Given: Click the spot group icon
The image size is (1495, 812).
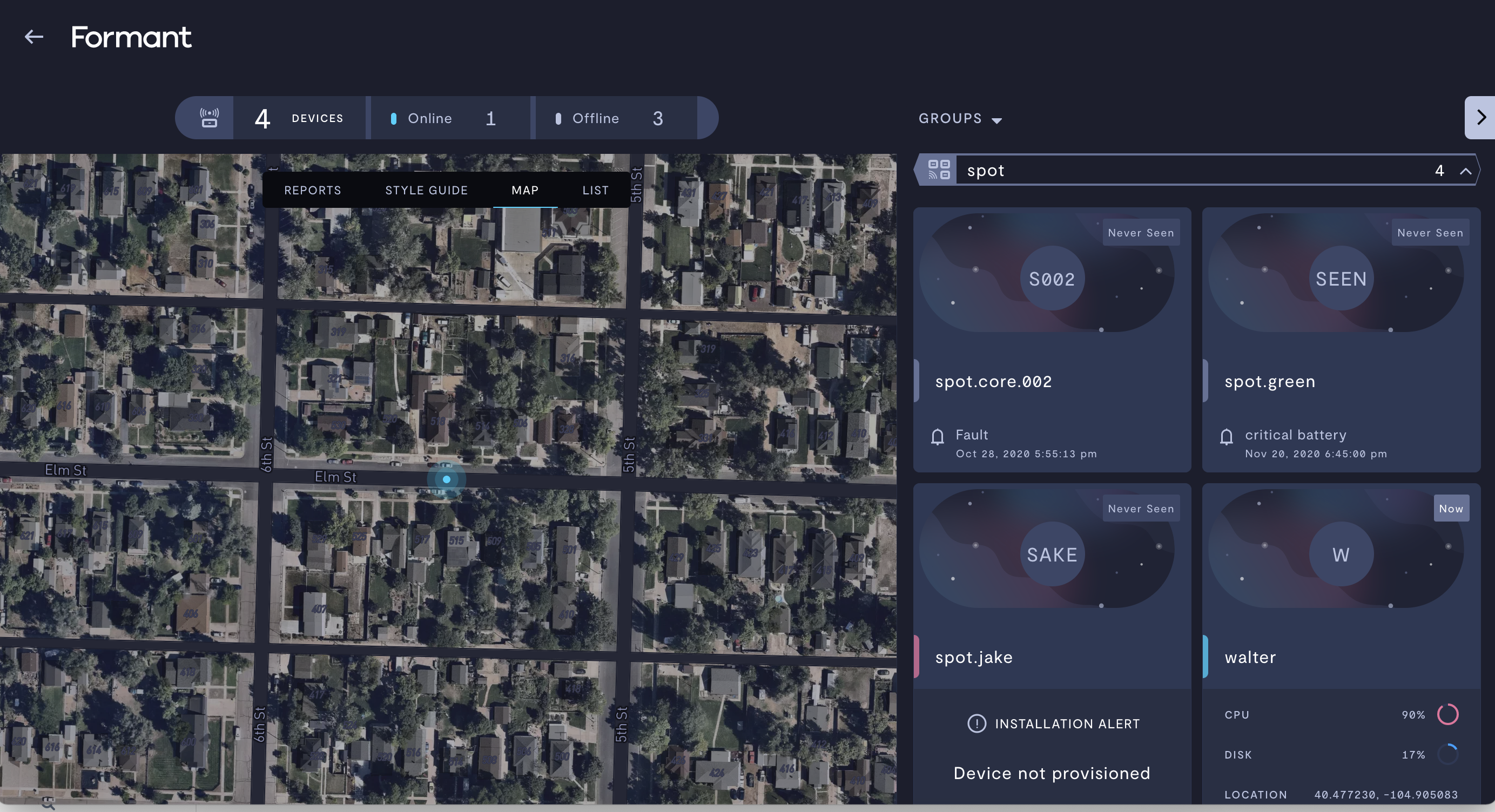Looking at the screenshot, I should (x=939, y=170).
